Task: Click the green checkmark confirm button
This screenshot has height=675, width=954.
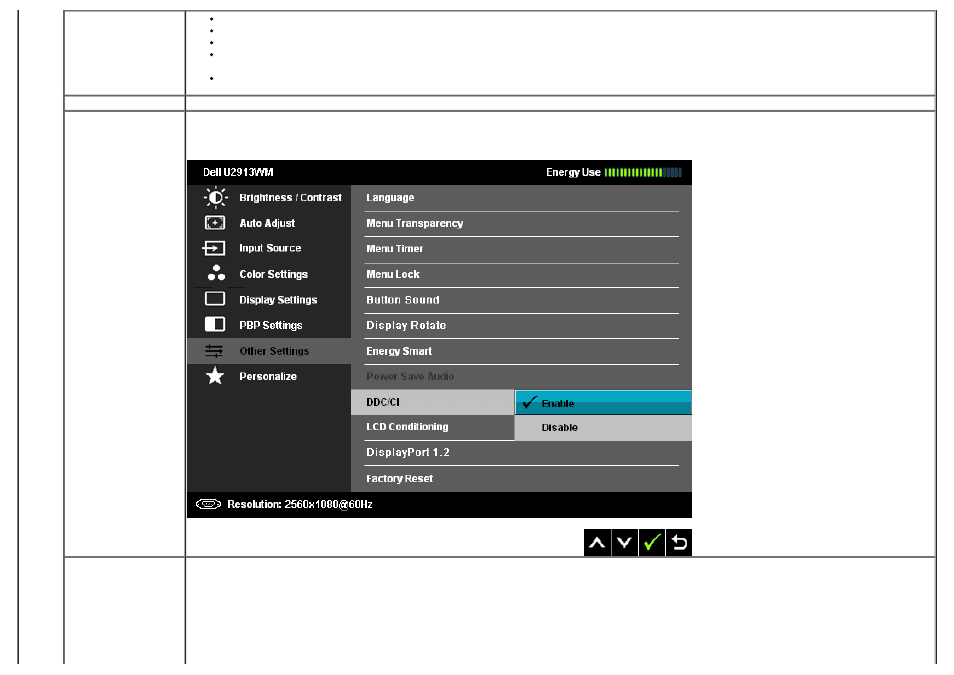Action: click(x=652, y=542)
